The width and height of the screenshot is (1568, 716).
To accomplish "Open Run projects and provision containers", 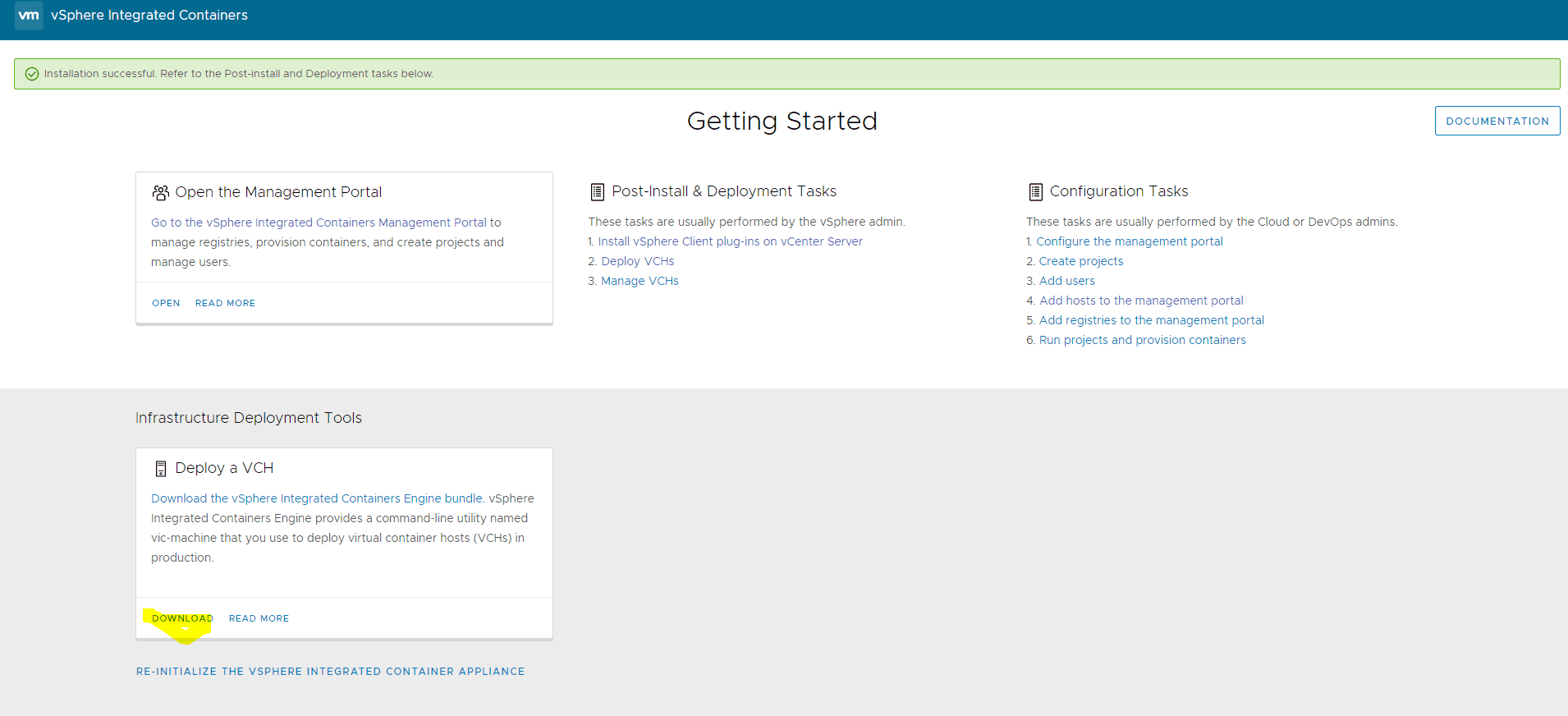I will (x=1142, y=340).
